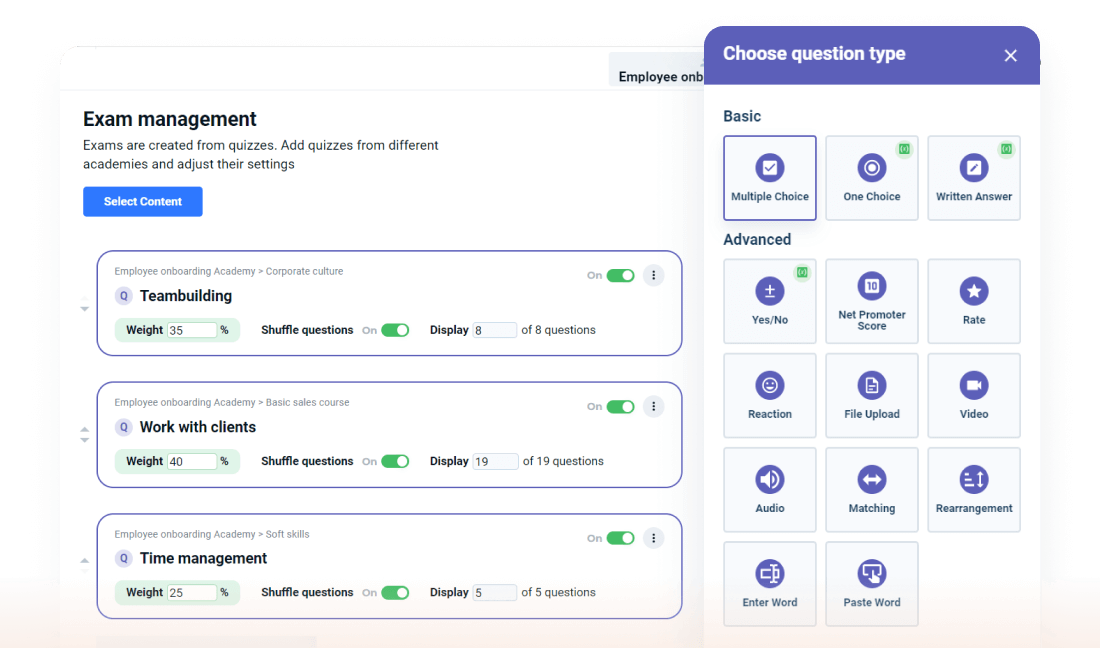Toggle Shuffle questions for Work with clients
This screenshot has width=1100, height=648.
[x=395, y=461]
